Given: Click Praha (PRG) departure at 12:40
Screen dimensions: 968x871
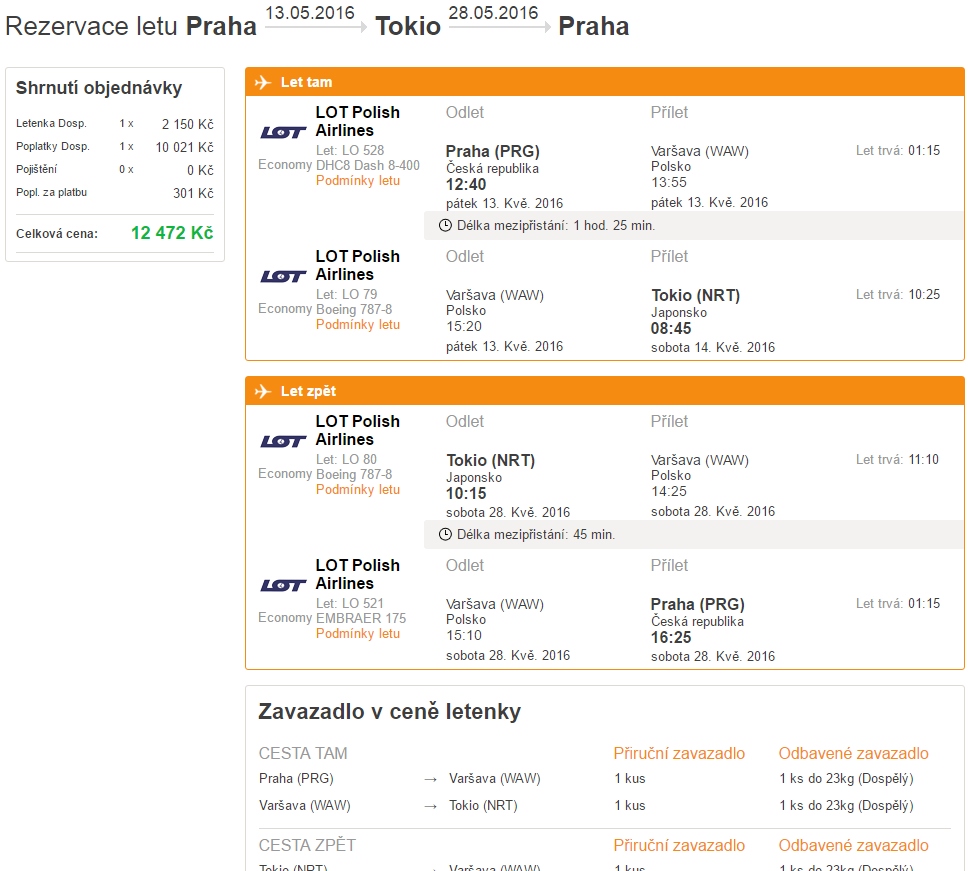Looking at the screenshot, I should tap(493, 151).
